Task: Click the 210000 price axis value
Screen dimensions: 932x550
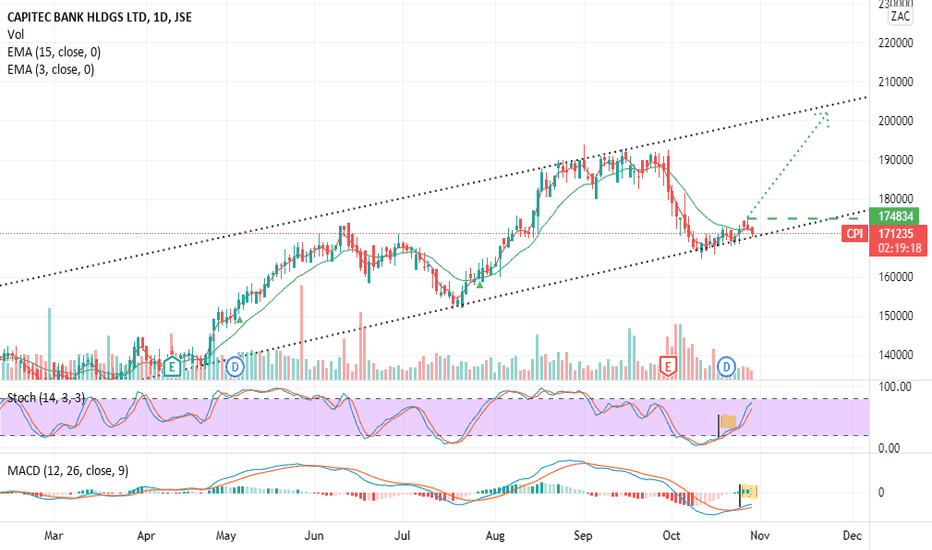Action: pyautogui.click(x=896, y=82)
